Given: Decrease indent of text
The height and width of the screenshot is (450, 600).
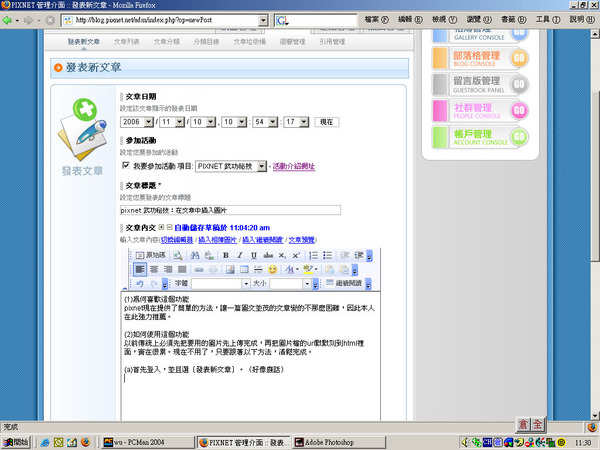Looking at the screenshot, I should pyautogui.click(x=345, y=255).
